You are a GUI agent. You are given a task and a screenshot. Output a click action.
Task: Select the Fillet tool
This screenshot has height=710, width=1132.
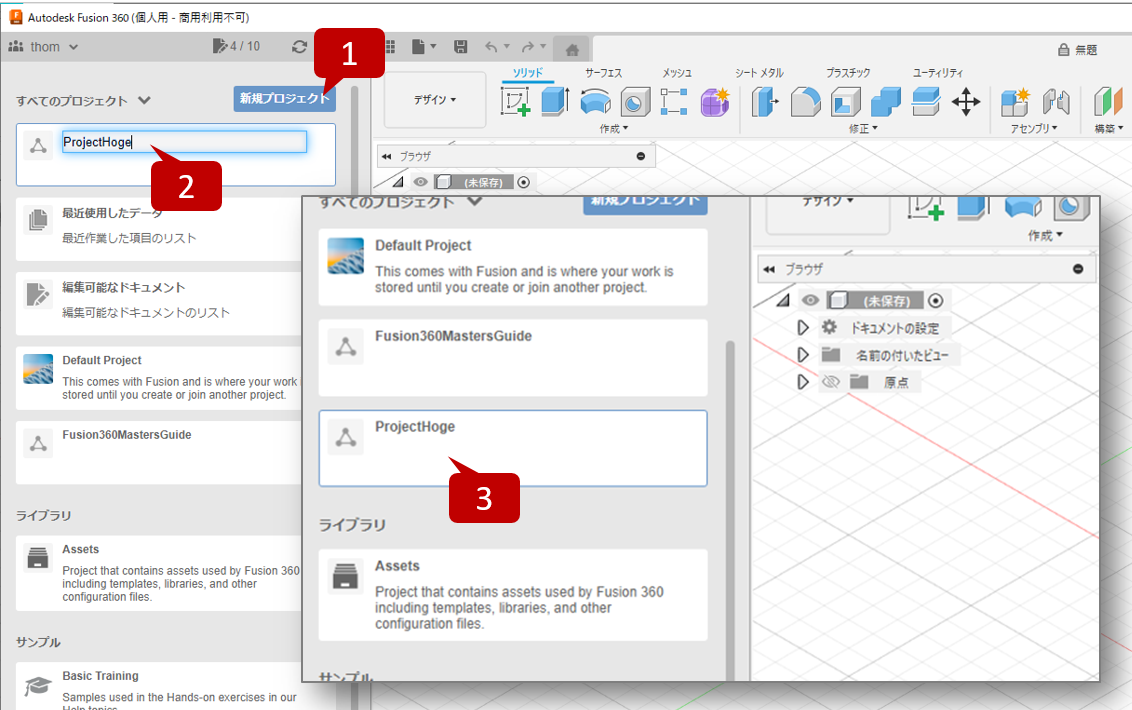pos(805,102)
